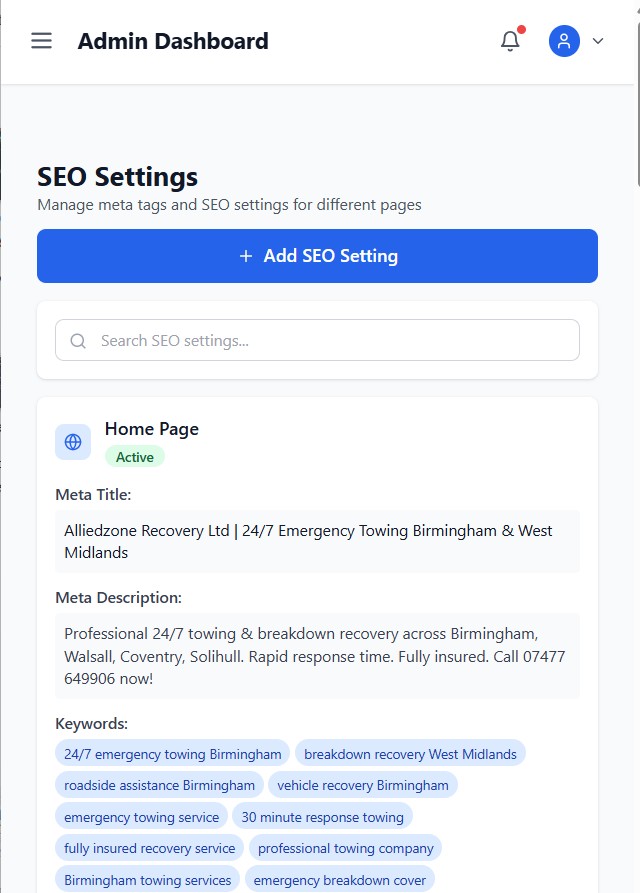The width and height of the screenshot is (640, 893).
Task: Open the notifications bell
Action: (510, 41)
